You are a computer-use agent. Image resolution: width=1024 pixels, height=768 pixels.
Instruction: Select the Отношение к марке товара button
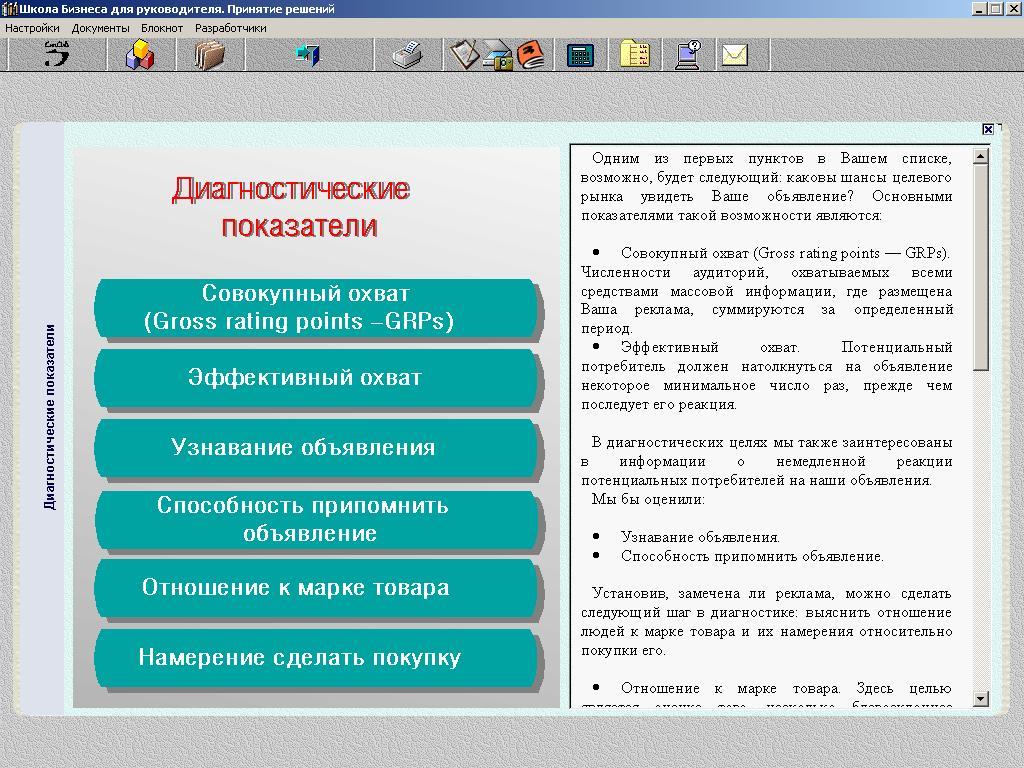(317, 588)
